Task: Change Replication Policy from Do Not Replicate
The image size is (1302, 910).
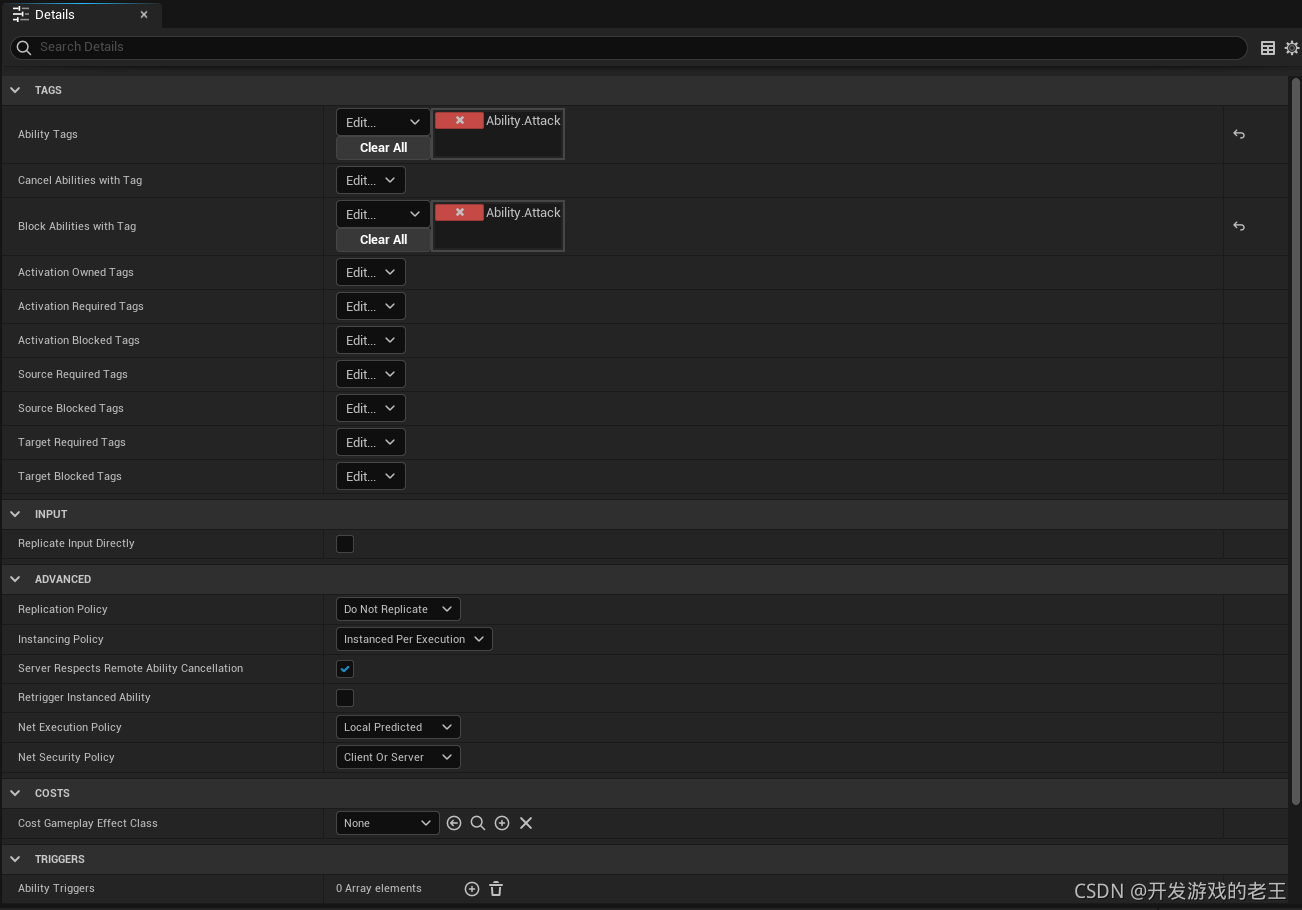Action: pyautogui.click(x=398, y=609)
